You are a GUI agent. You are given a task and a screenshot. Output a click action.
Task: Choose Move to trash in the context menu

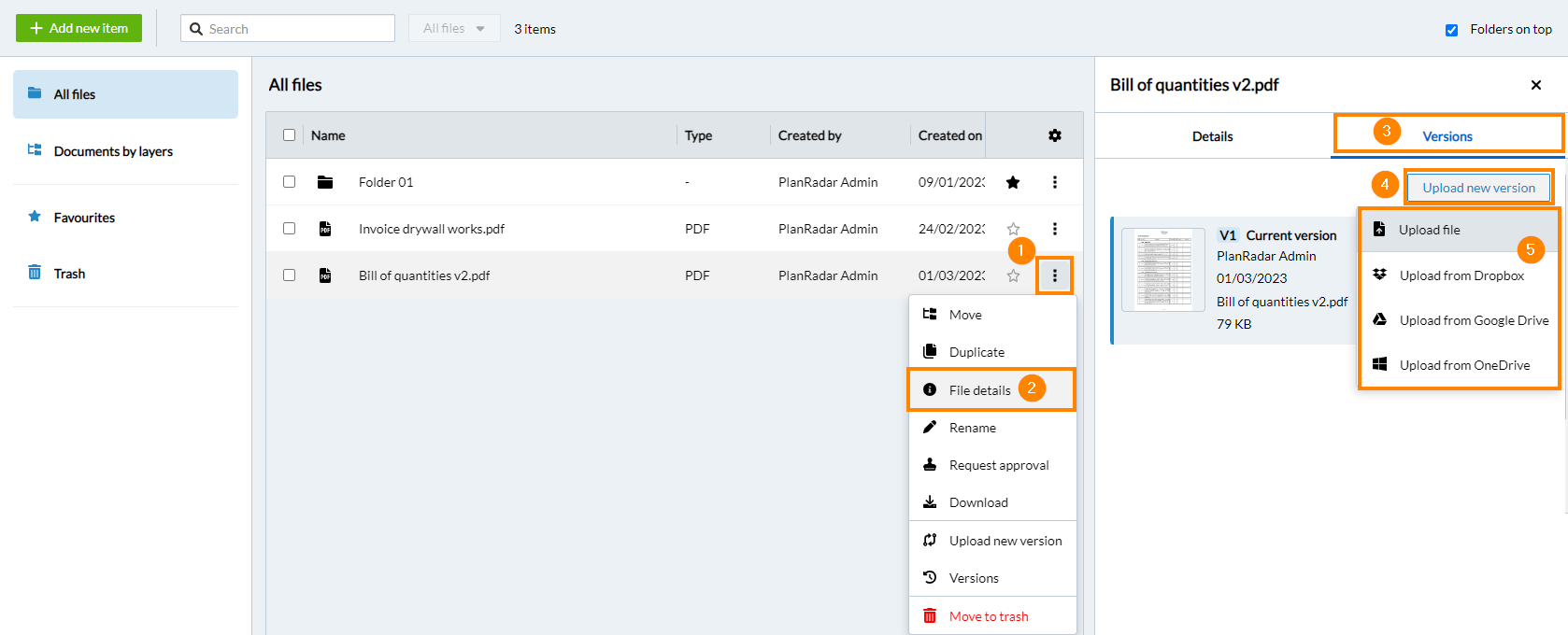tap(988, 616)
